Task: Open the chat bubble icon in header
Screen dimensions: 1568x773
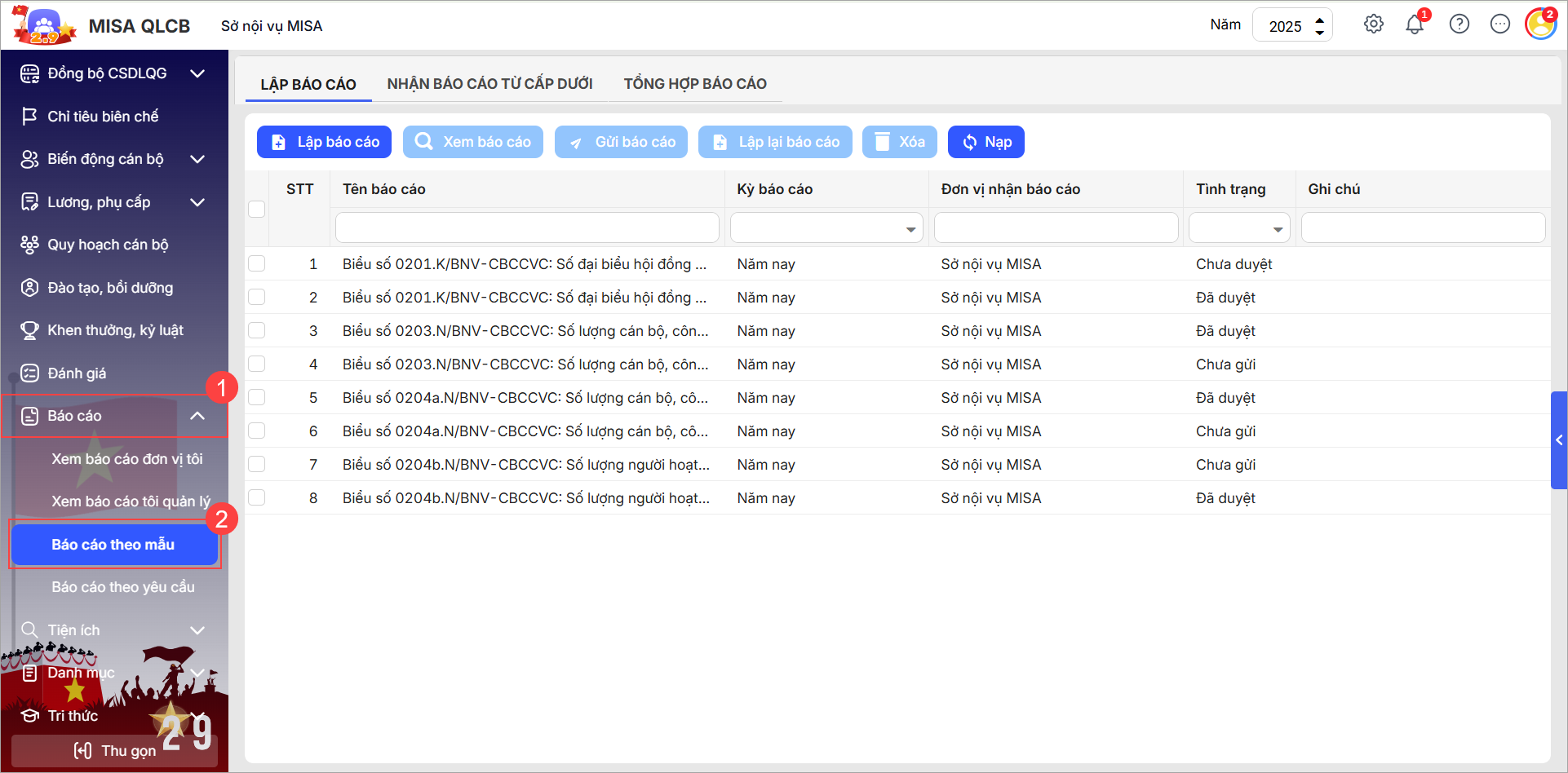Action: tap(1499, 24)
